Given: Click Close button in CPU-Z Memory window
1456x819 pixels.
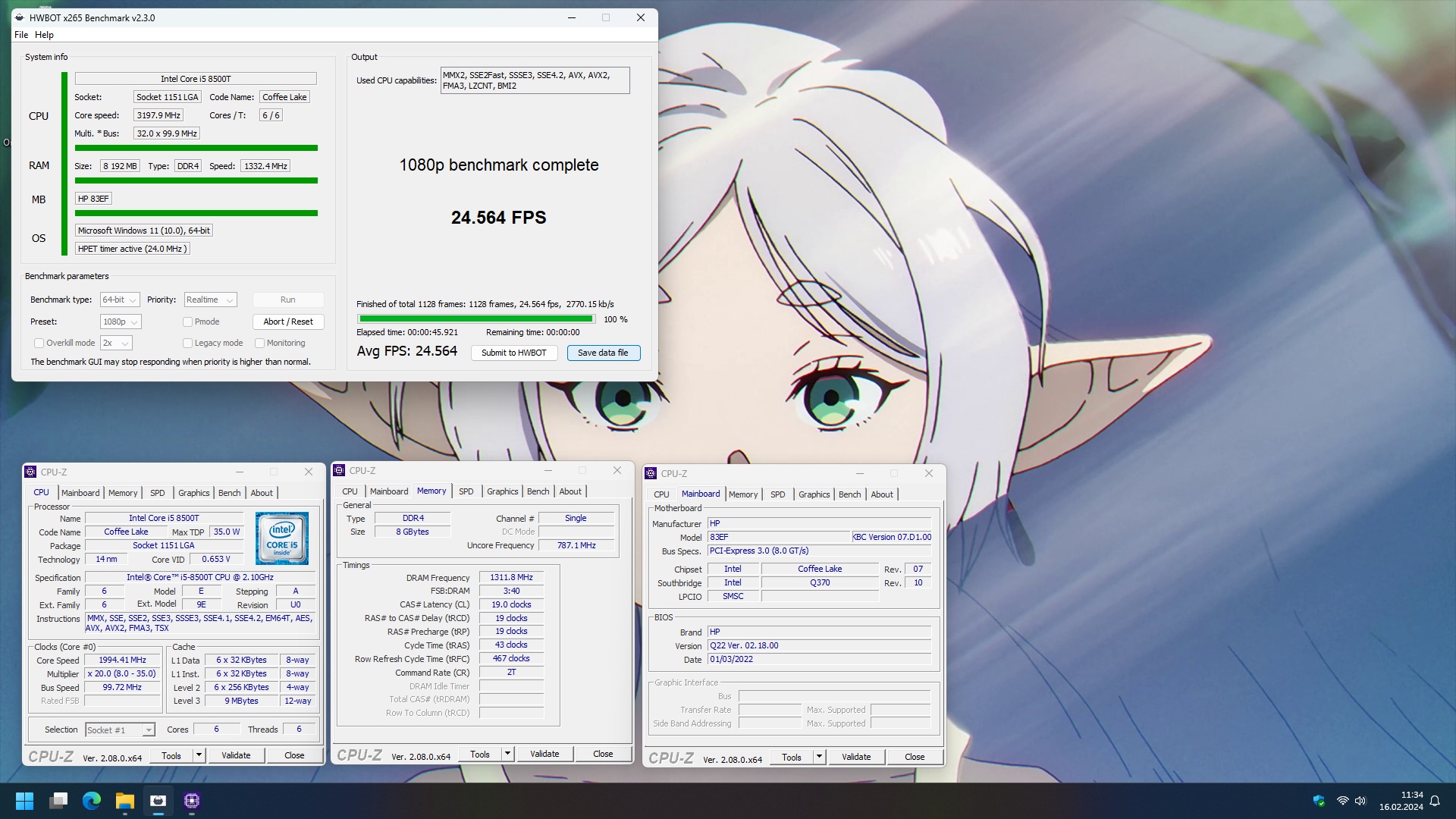Looking at the screenshot, I should [603, 754].
